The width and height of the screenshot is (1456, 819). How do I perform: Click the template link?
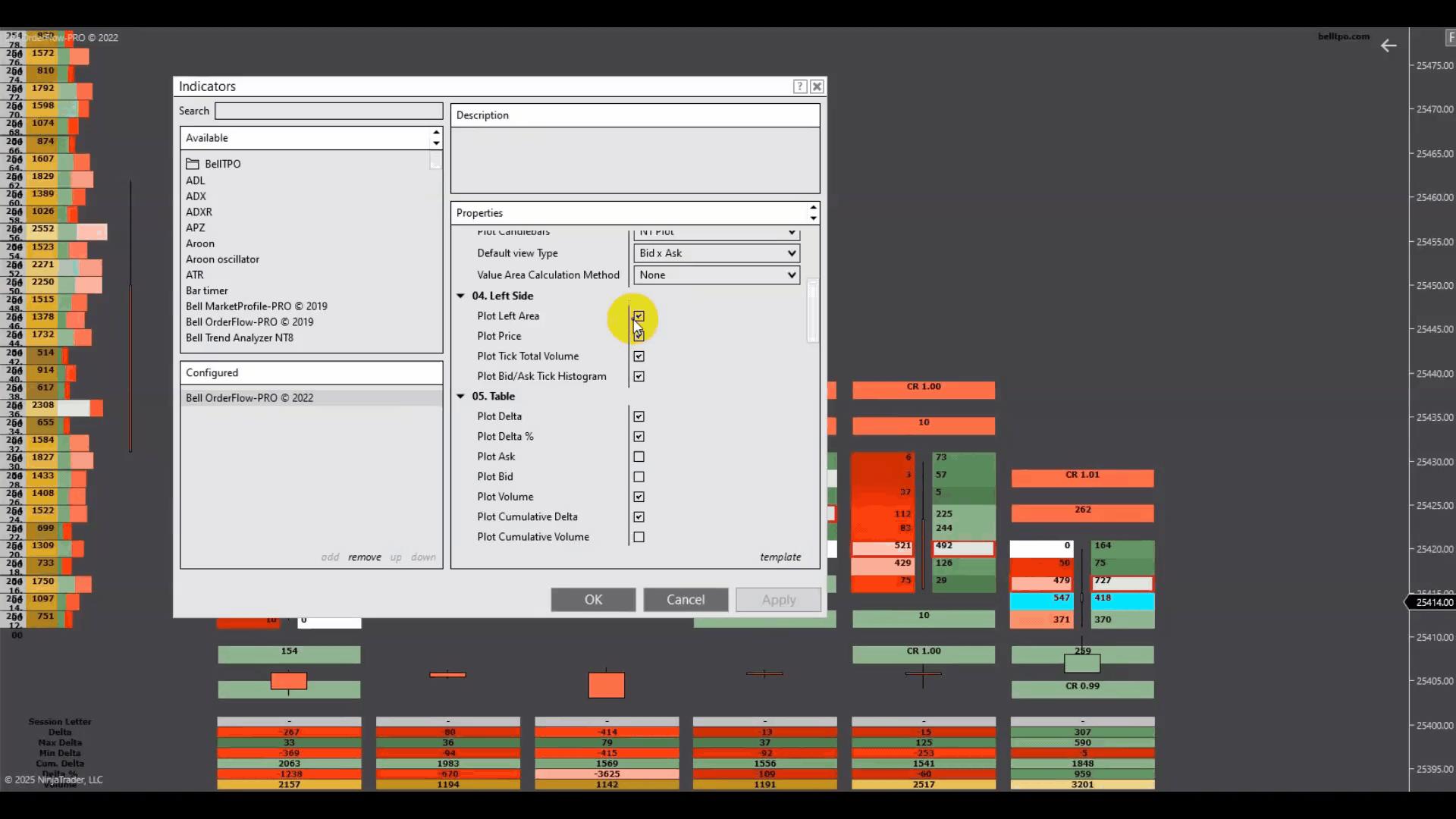pyautogui.click(x=780, y=557)
